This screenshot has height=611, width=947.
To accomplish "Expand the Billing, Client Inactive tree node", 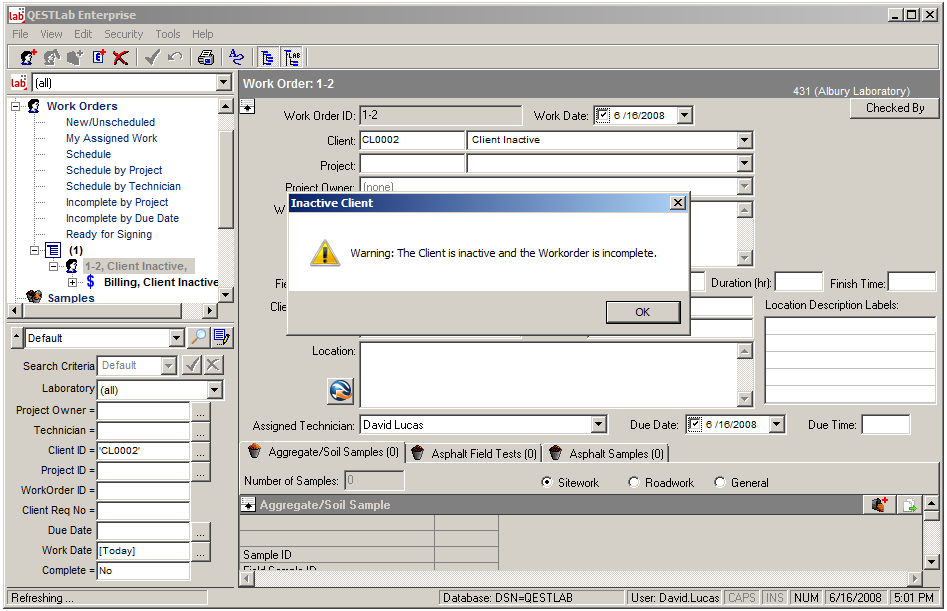I will [x=72, y=282].
